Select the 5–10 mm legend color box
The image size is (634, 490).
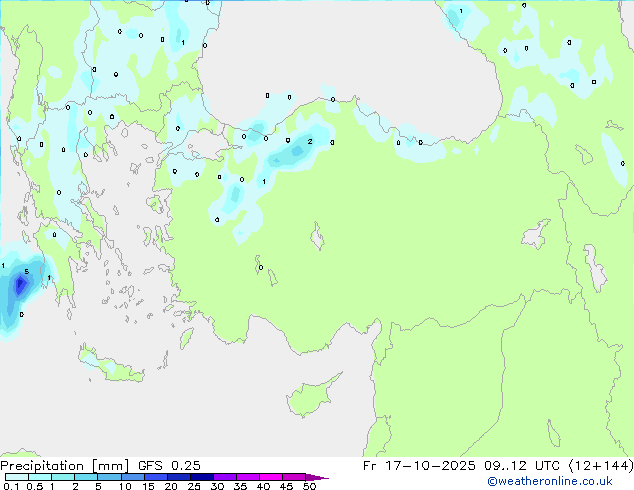coord(109,477)
